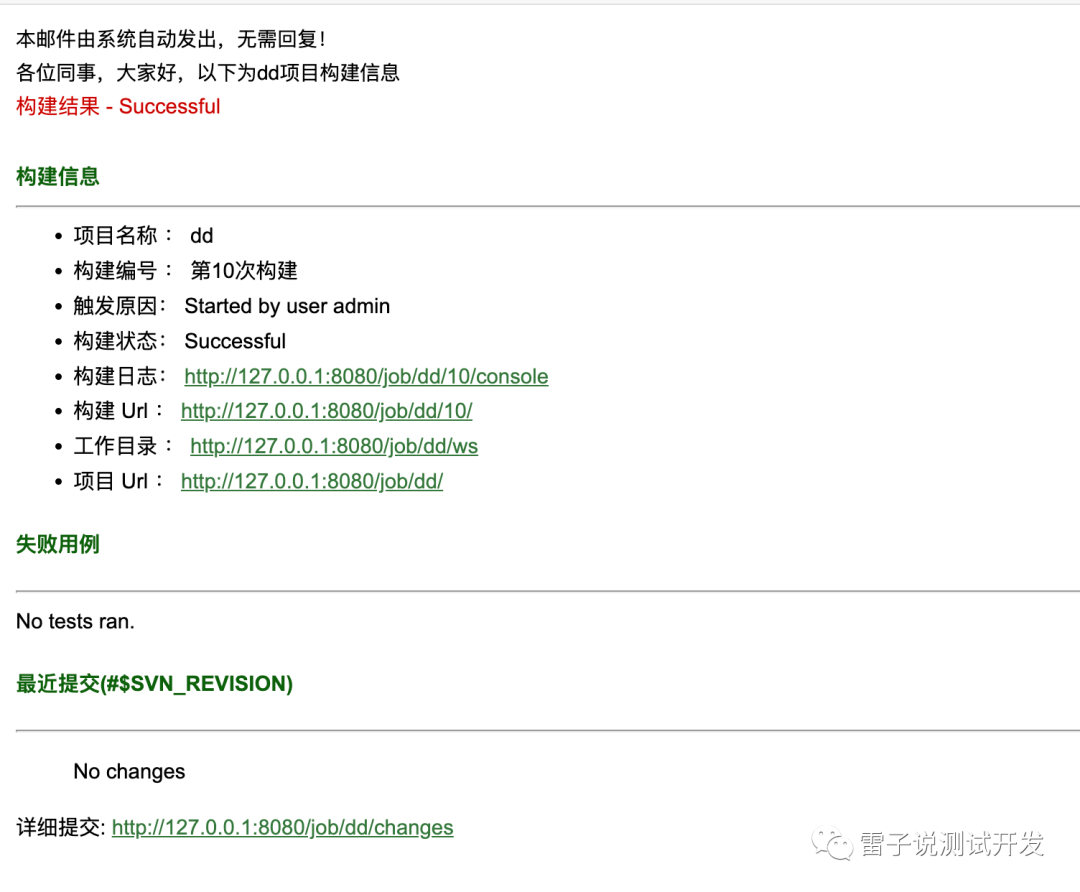Click the '详细提交:' label
The height and width of the screenshot is (892, 1080).
click(x=61, y=827)
